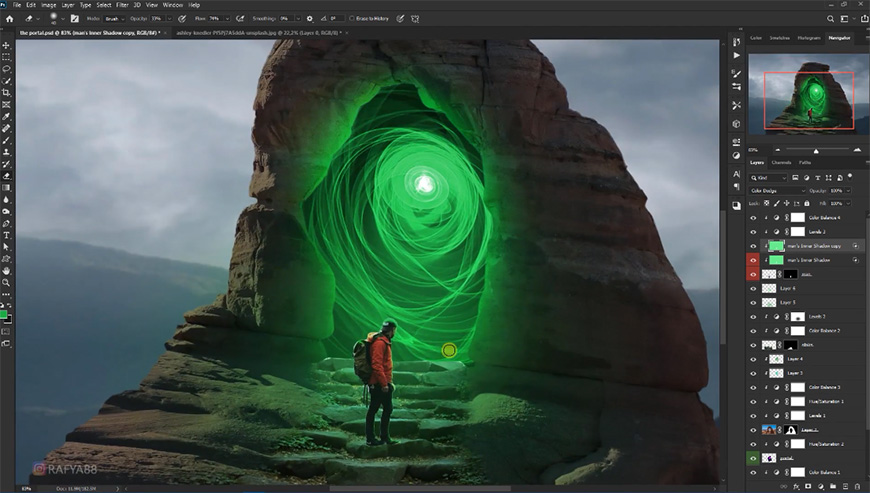Click the man layer mask thumbnail

791,274
